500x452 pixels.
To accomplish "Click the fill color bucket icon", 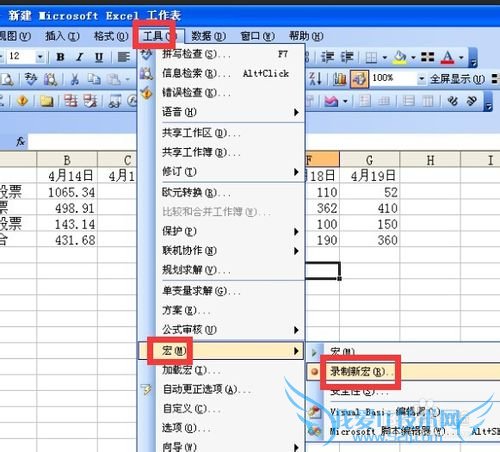I will click(400, 57).
